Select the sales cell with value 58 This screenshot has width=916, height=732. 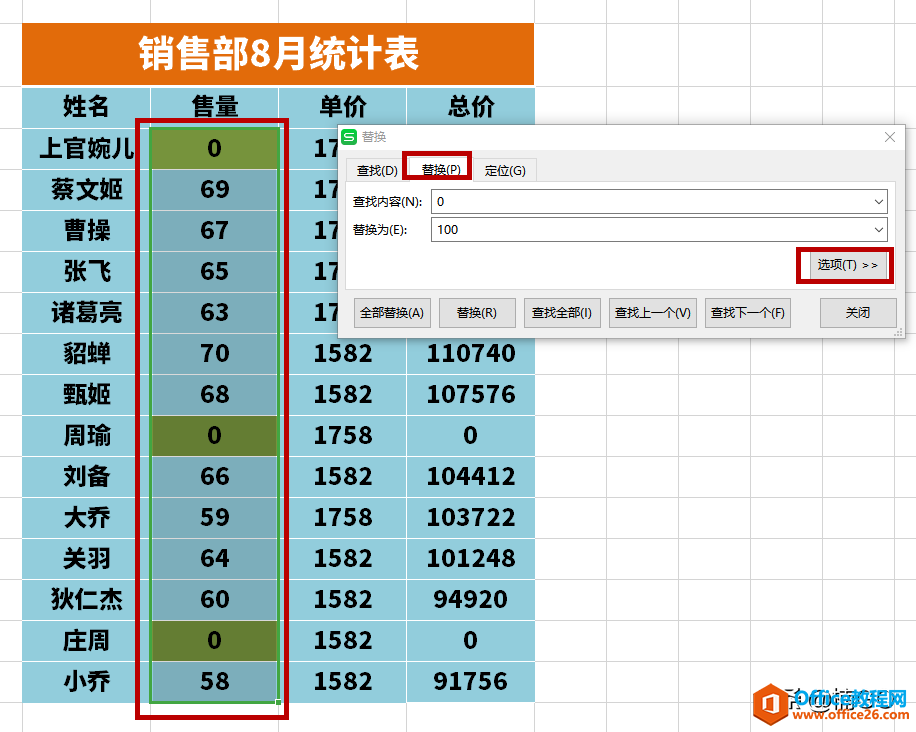[214, 681]
